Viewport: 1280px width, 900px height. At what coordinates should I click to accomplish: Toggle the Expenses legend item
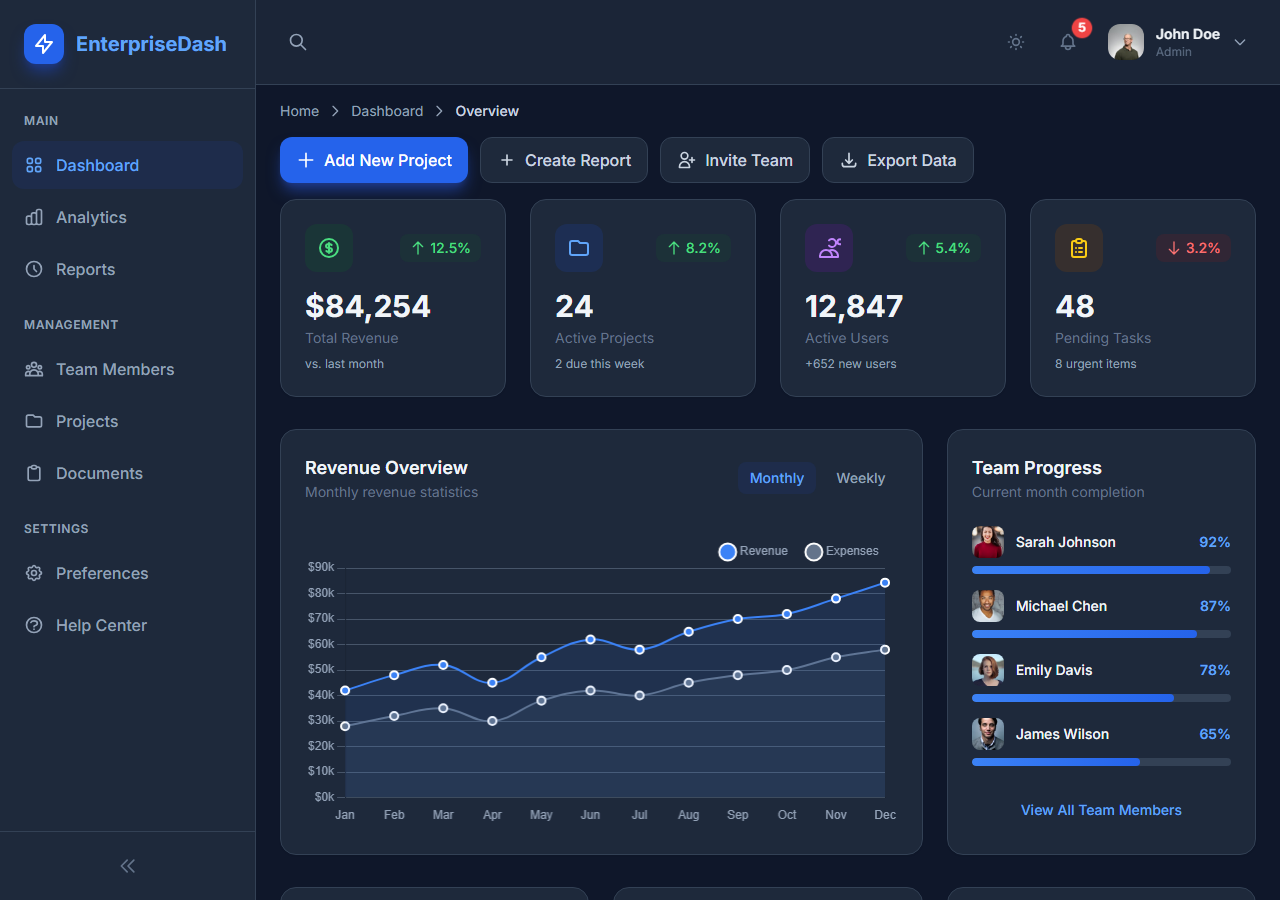pyautogui.click(x=842, y=551)
